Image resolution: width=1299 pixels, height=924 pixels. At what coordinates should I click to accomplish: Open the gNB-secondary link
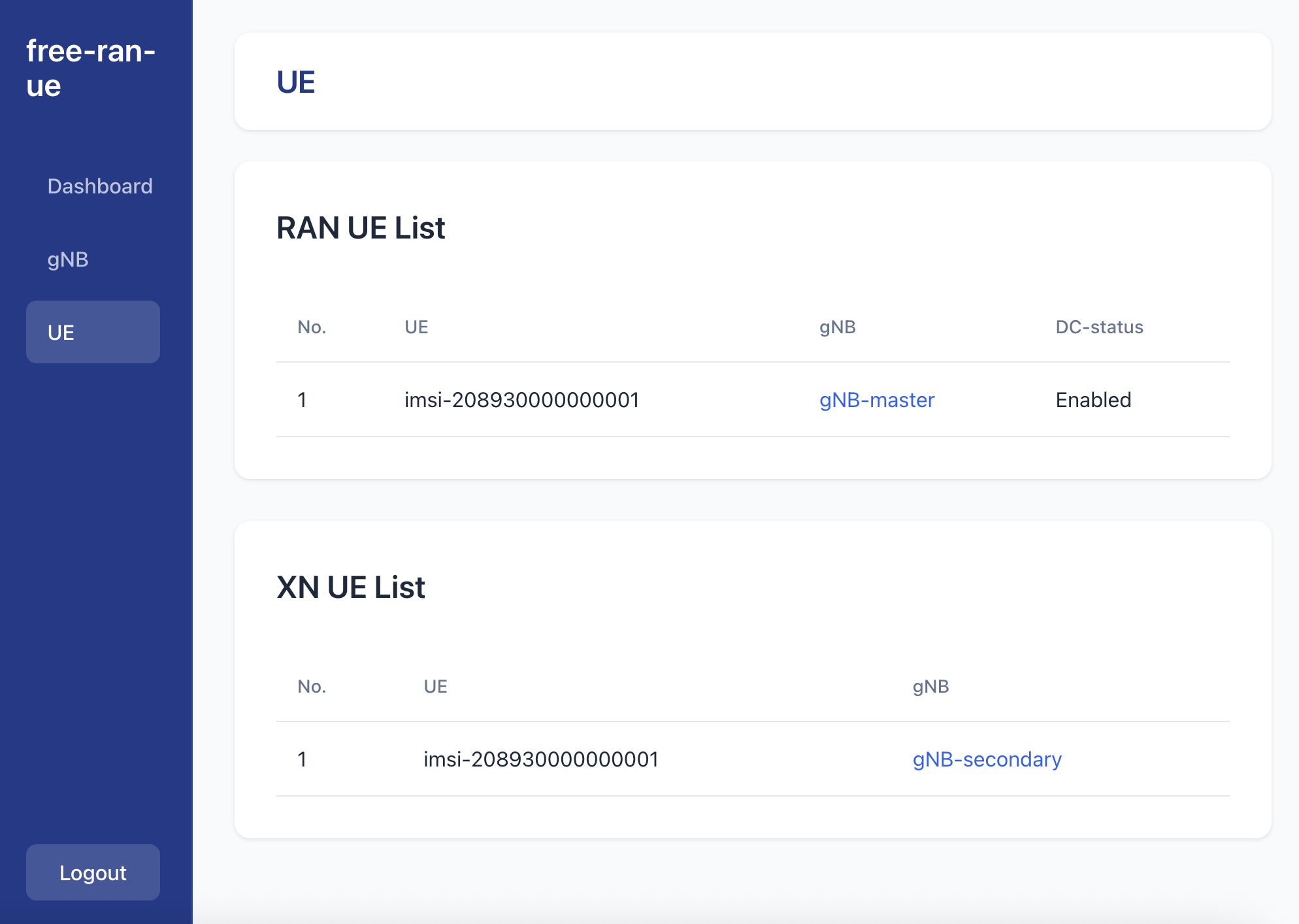click(986, 759)
